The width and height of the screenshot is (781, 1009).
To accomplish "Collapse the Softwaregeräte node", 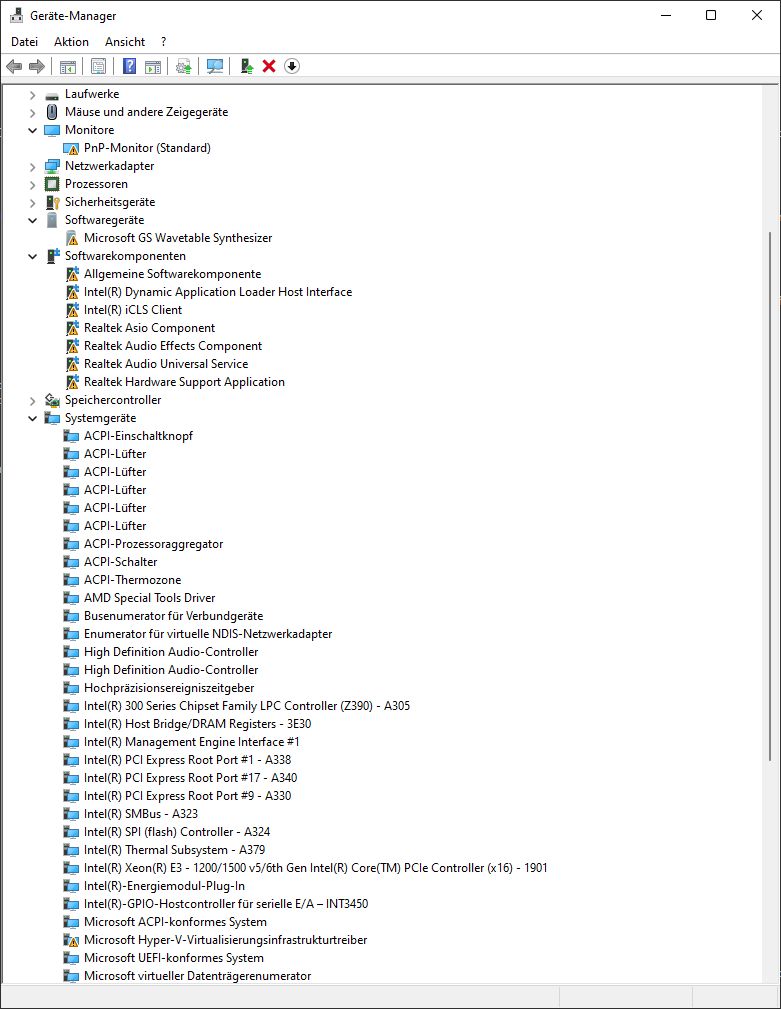I will (x=32, y=220).
